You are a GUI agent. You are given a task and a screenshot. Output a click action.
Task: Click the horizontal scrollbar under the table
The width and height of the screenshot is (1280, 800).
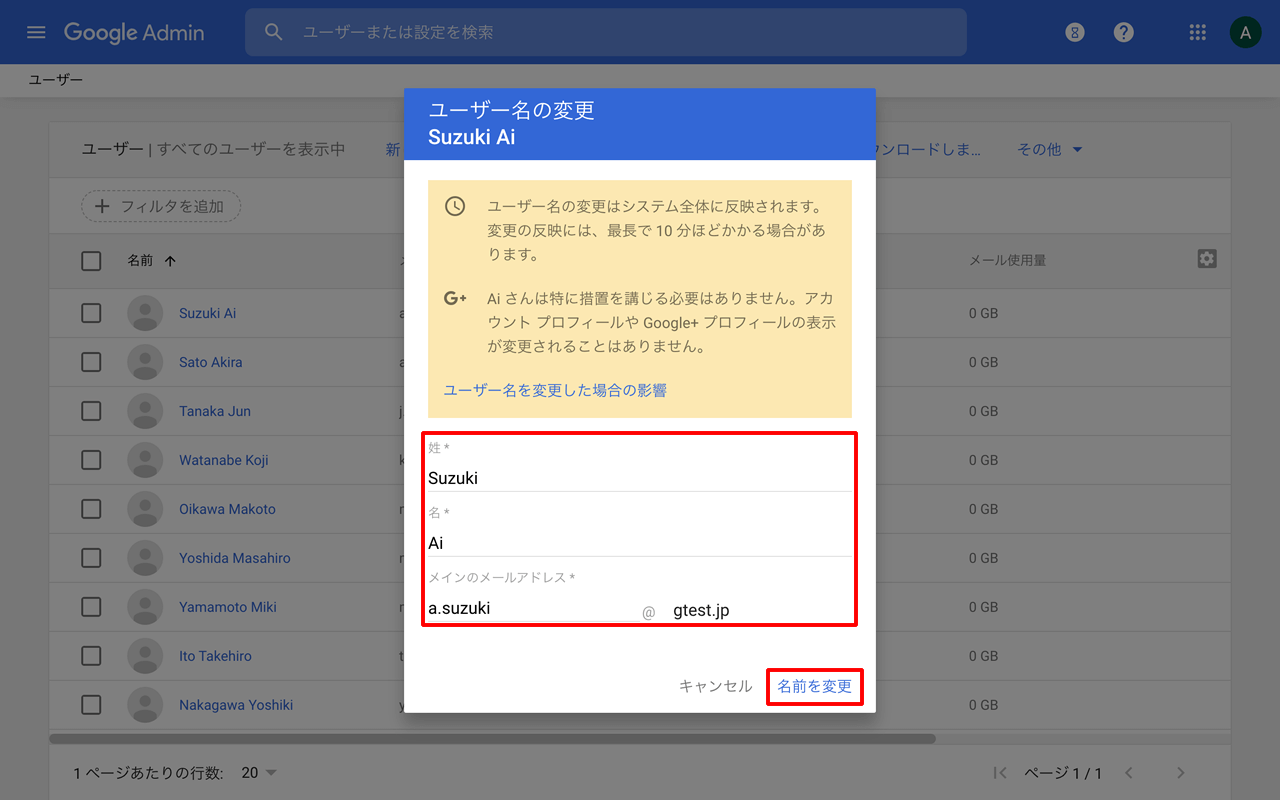tap(492, 739)
